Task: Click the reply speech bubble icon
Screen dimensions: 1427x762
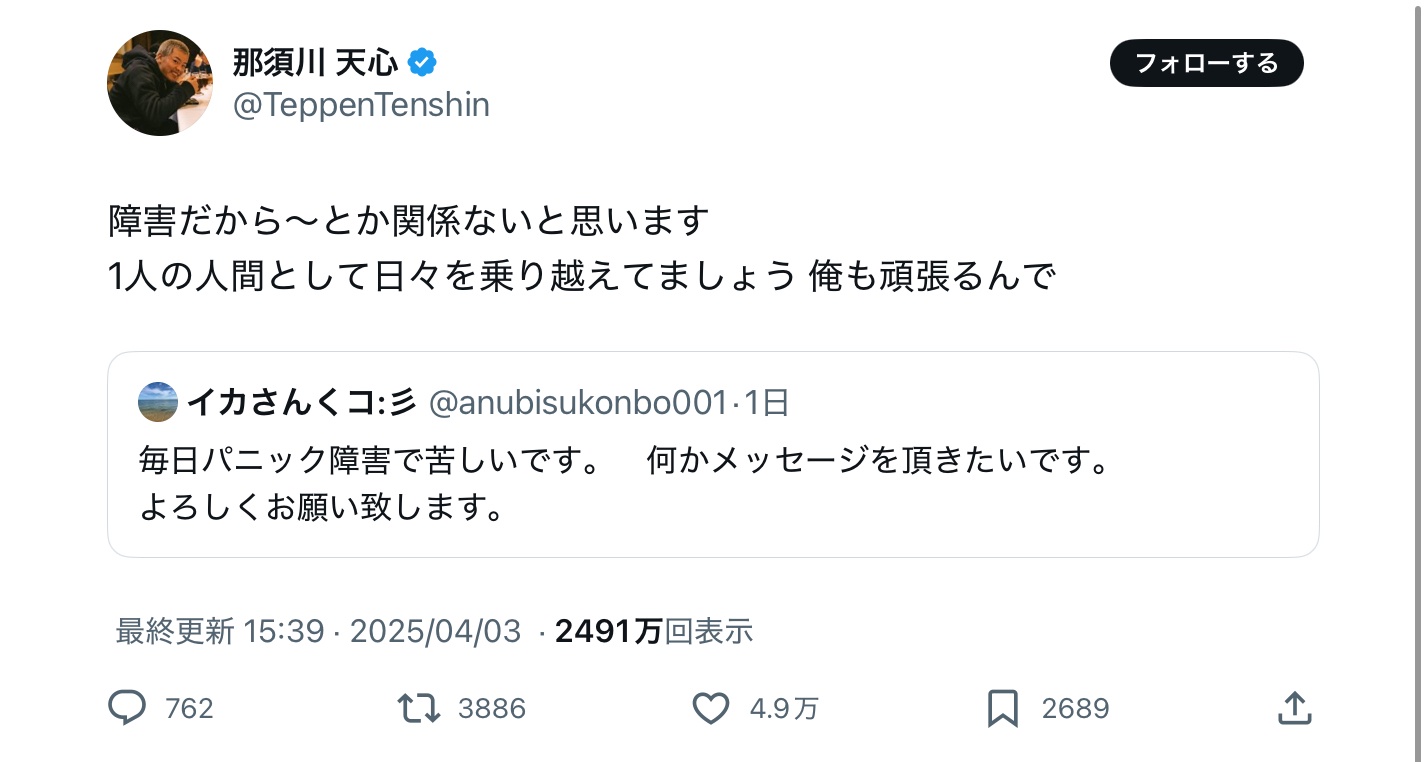Action: click(x=127, y=708)
